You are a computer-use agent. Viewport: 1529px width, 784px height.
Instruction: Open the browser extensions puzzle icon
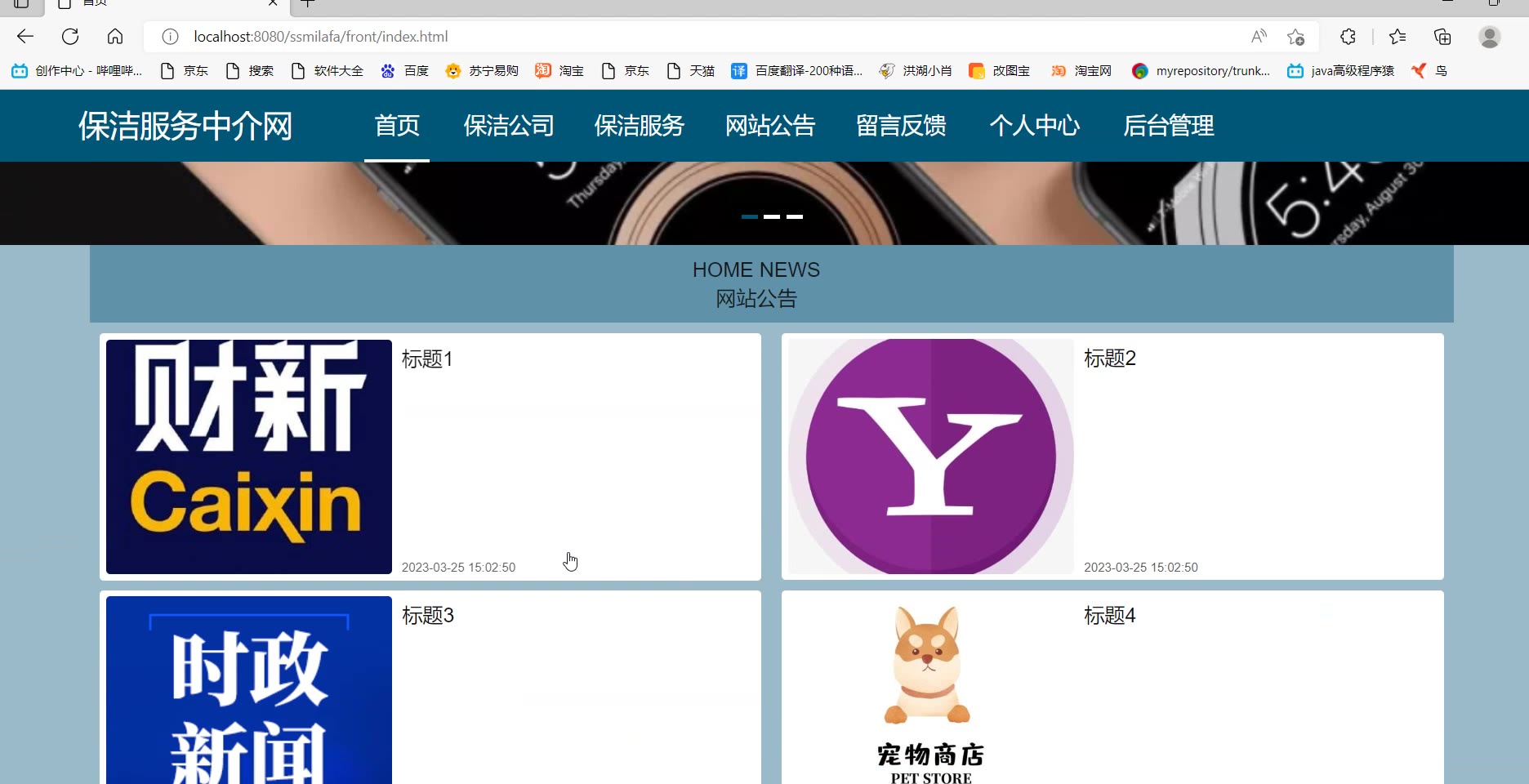[x=1348, y=37]
